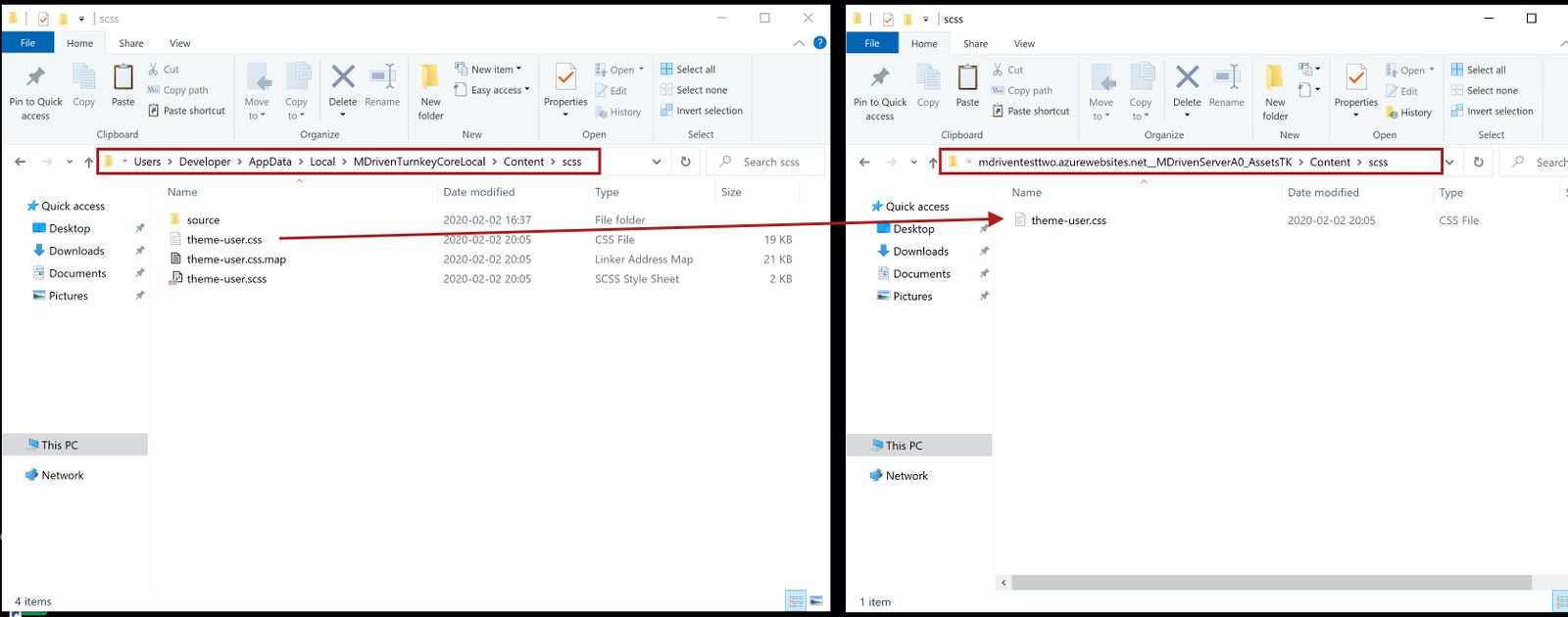Go up one level in left window
1568x617 pixels.
88,162
